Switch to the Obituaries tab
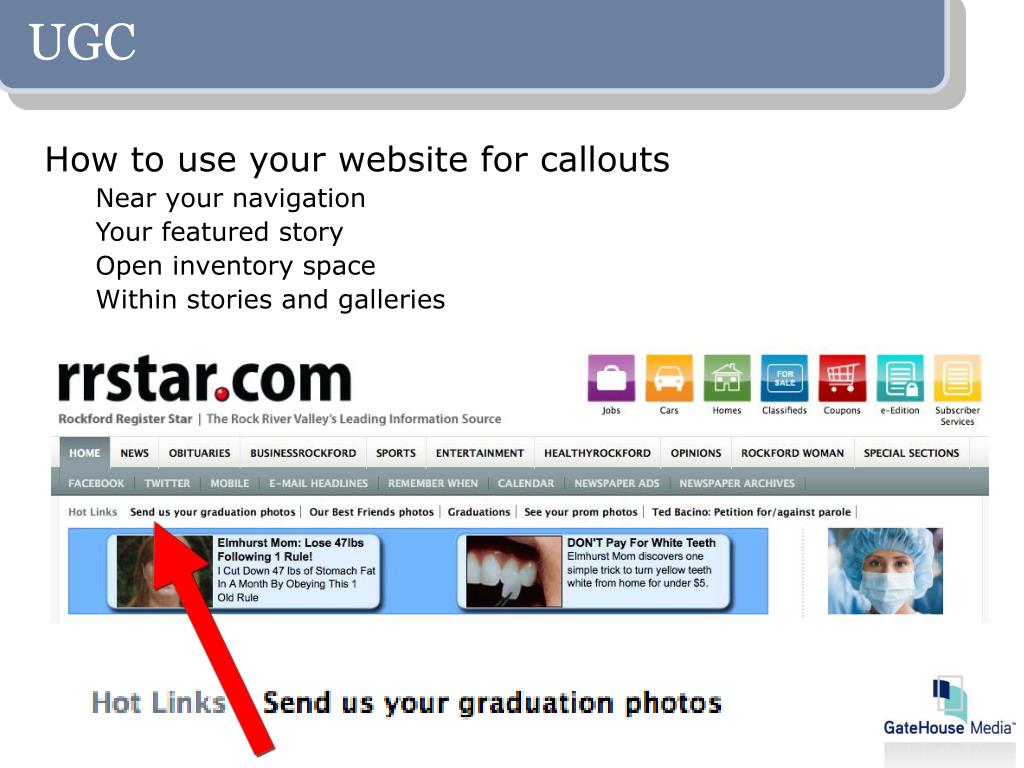Screen dimensions: 1024x768 pos(199,453)
